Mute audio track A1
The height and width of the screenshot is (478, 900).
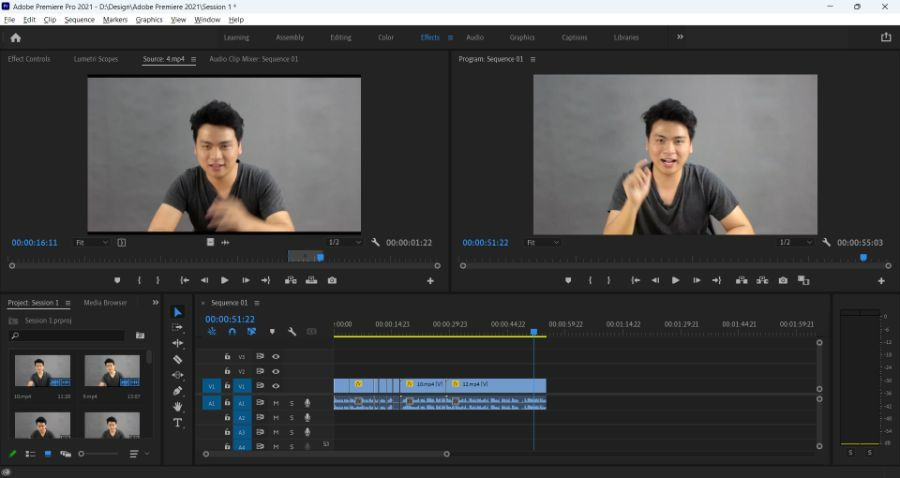[276, 403]
